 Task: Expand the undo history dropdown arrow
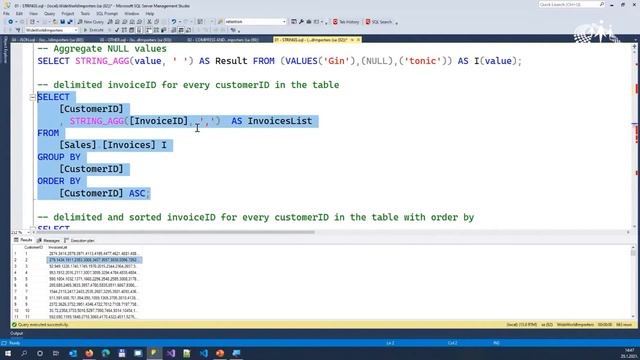pyautogui.click(x=180, y=22)
